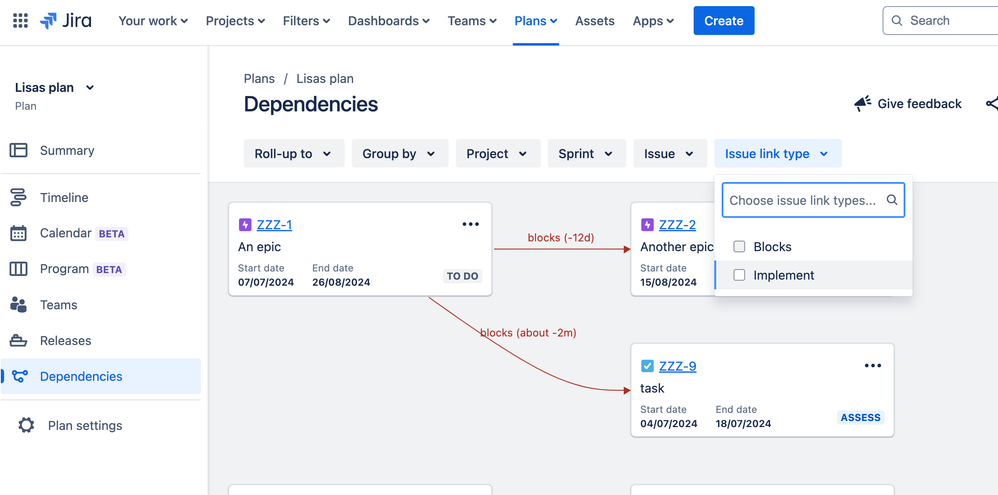The width and height of the screenshot is (998, 495).
Task: Check the Implement issue link type
Action: [x=740, y=275]
